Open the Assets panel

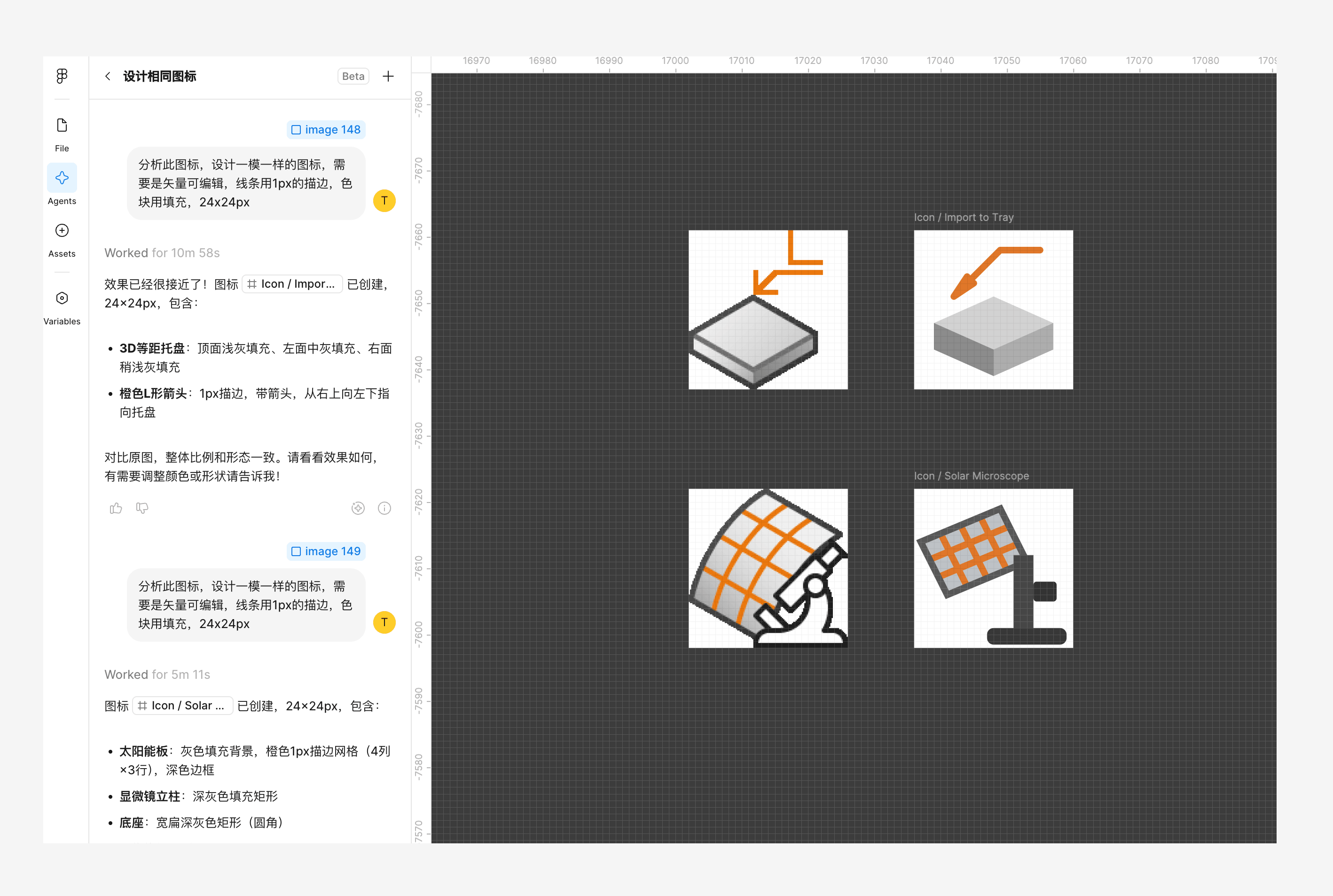[x=62, y=239]
